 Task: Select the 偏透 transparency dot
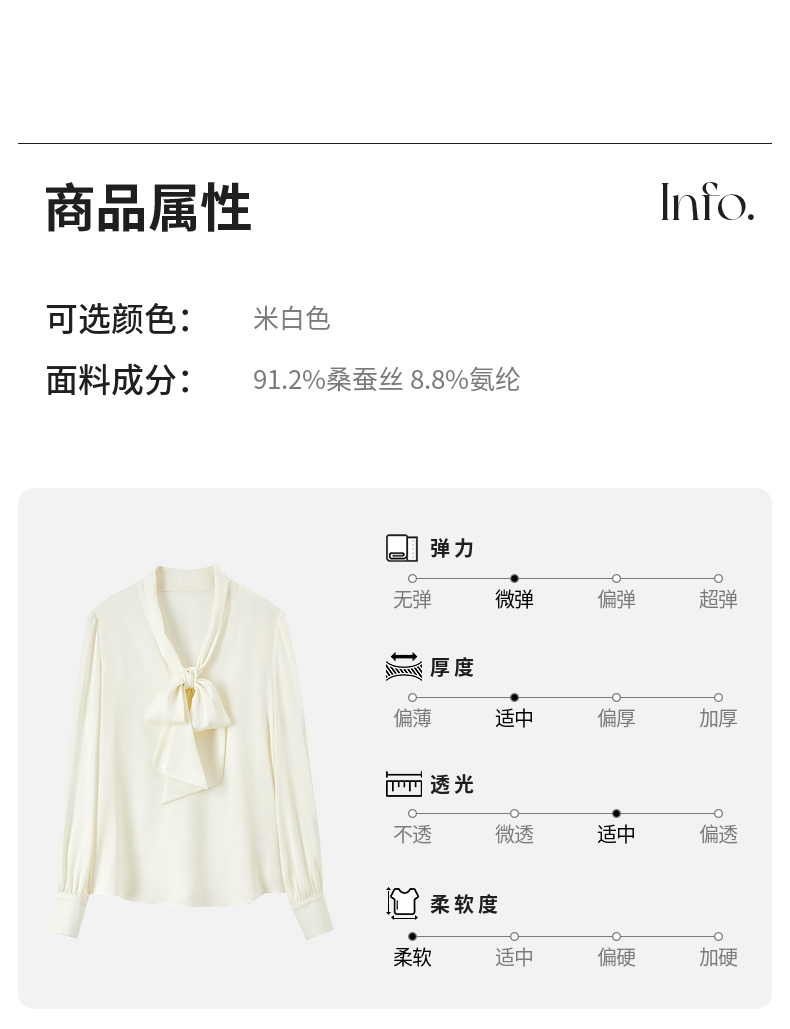(718, 814)
